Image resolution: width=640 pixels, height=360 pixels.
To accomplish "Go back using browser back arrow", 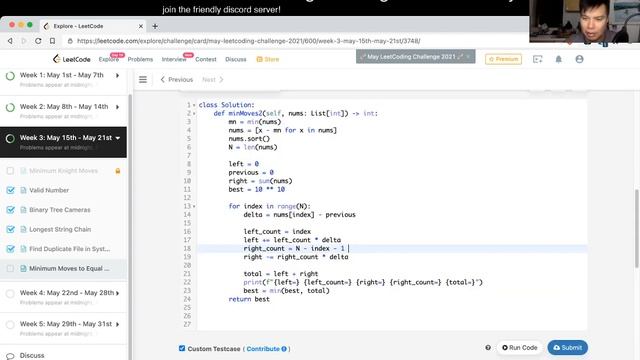I will pos(10,41).
